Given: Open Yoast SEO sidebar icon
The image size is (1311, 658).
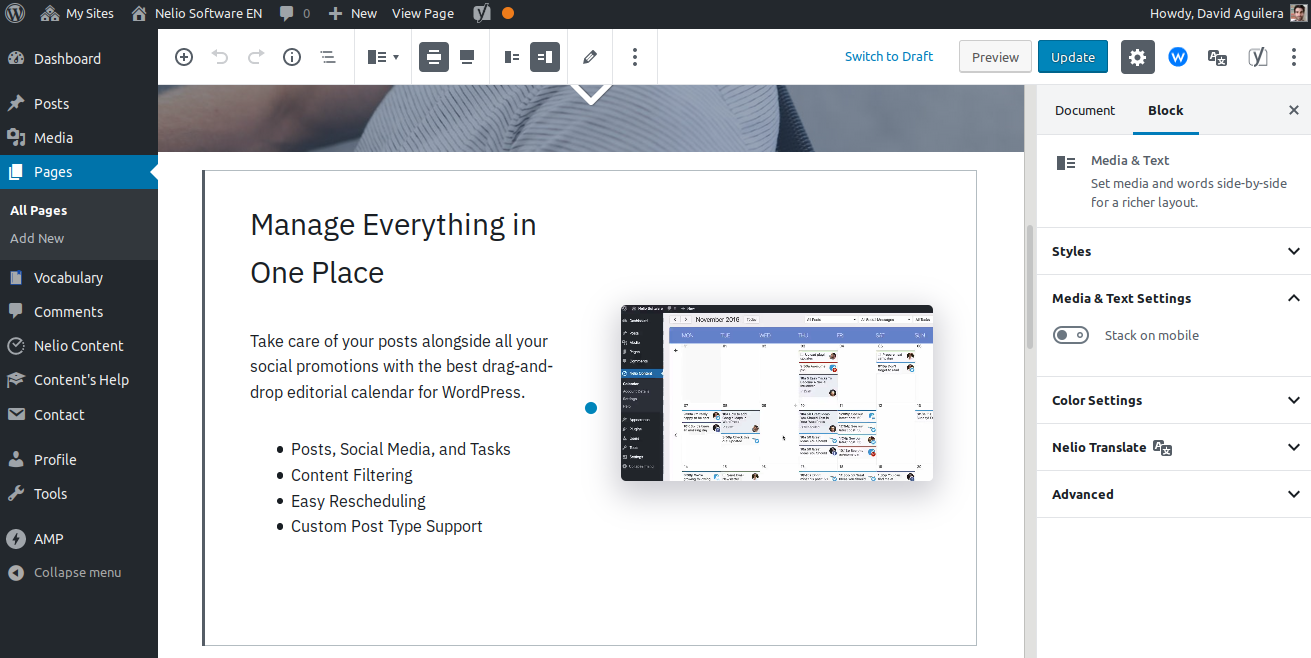Looking at the screenshot, I should click(x=1257, y=57).
